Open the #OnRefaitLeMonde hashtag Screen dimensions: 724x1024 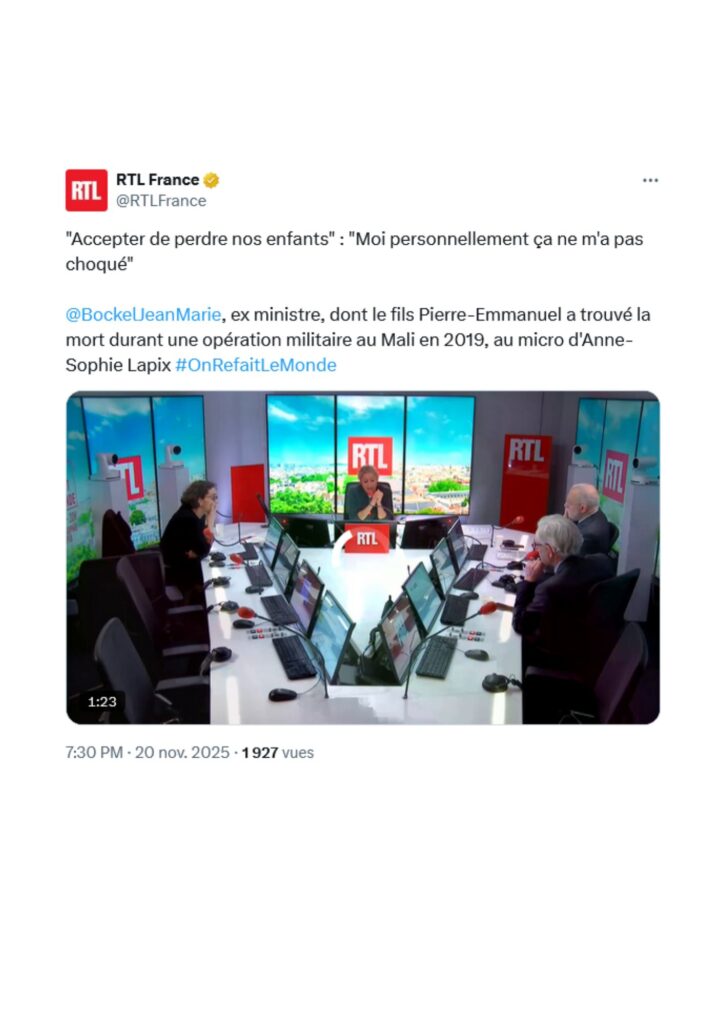(256, 365)
